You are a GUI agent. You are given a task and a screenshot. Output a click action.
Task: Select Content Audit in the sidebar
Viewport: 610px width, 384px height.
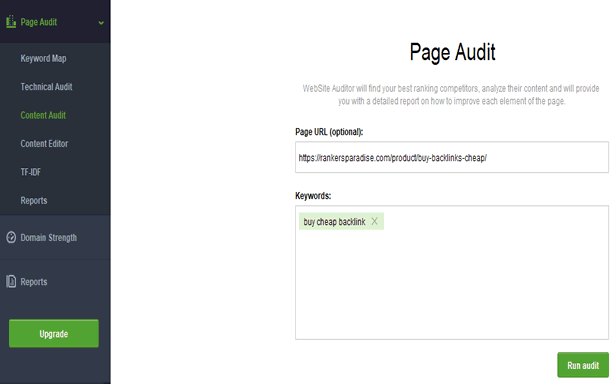click(x=43, y=115)
